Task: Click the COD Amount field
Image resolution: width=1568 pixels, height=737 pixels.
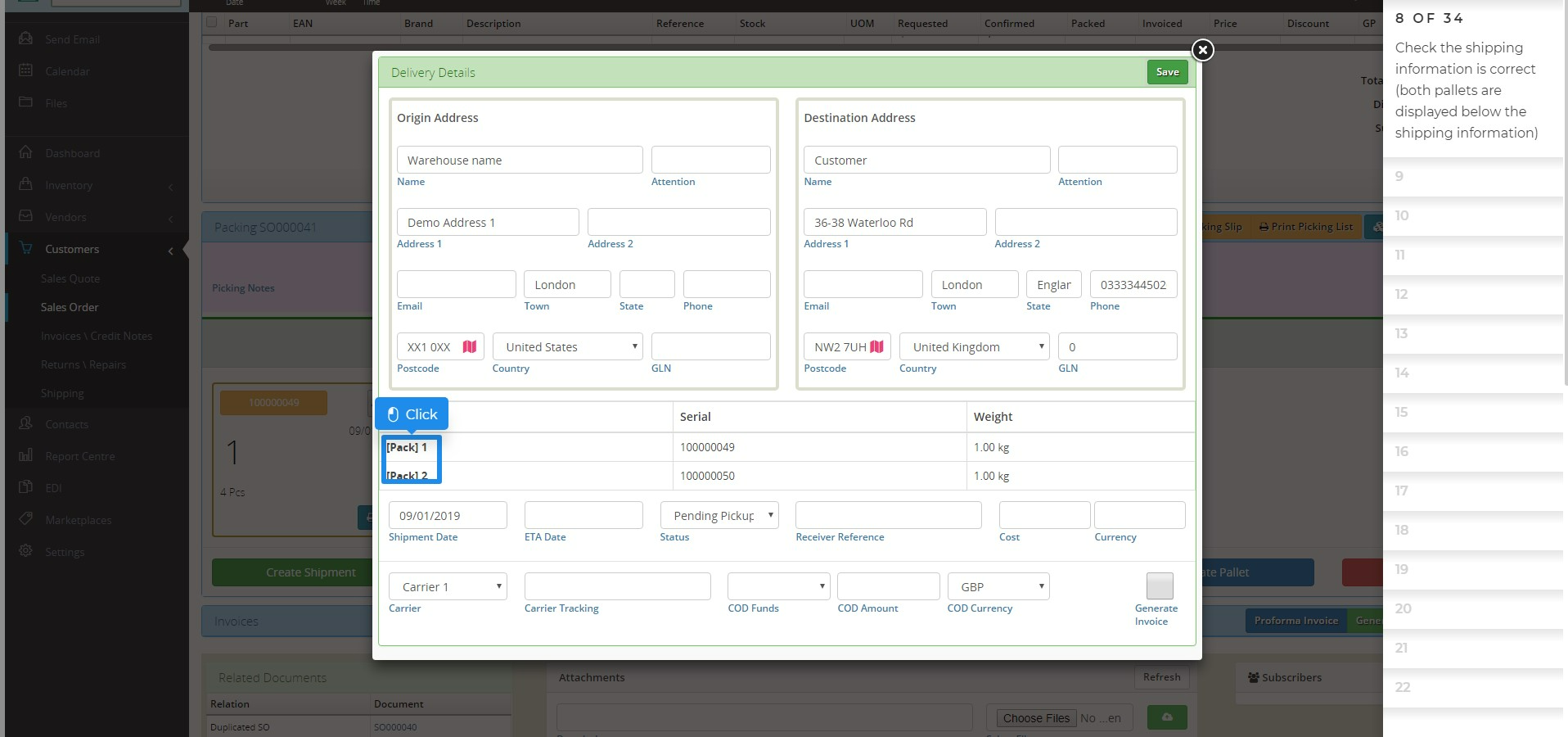Action: pos(888,586)
